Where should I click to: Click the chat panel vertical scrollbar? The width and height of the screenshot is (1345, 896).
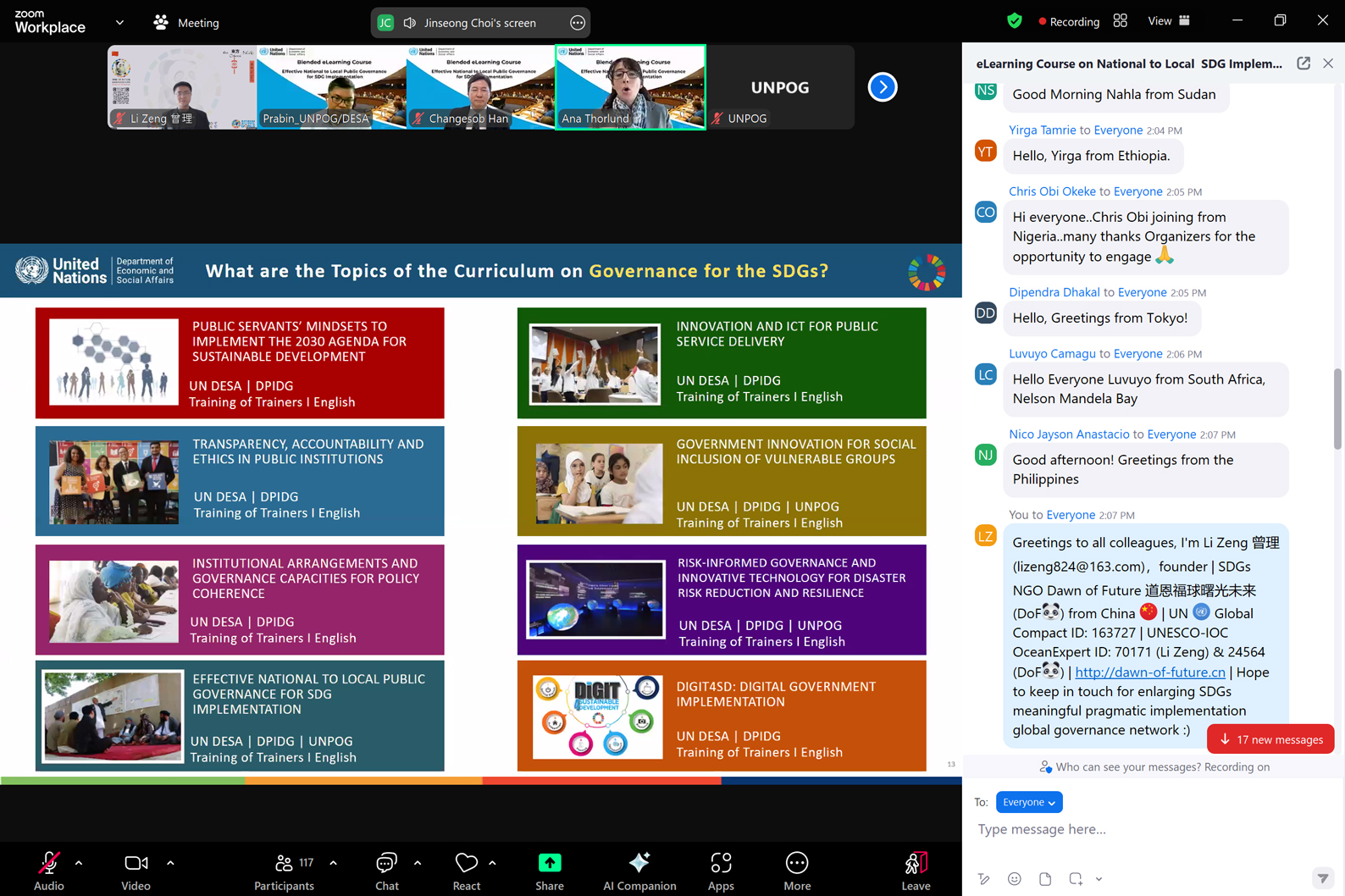1337,410
